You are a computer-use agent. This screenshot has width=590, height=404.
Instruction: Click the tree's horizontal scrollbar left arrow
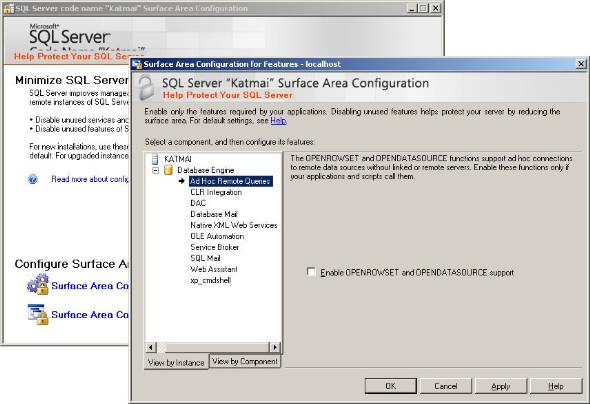(x=151, y=347)
